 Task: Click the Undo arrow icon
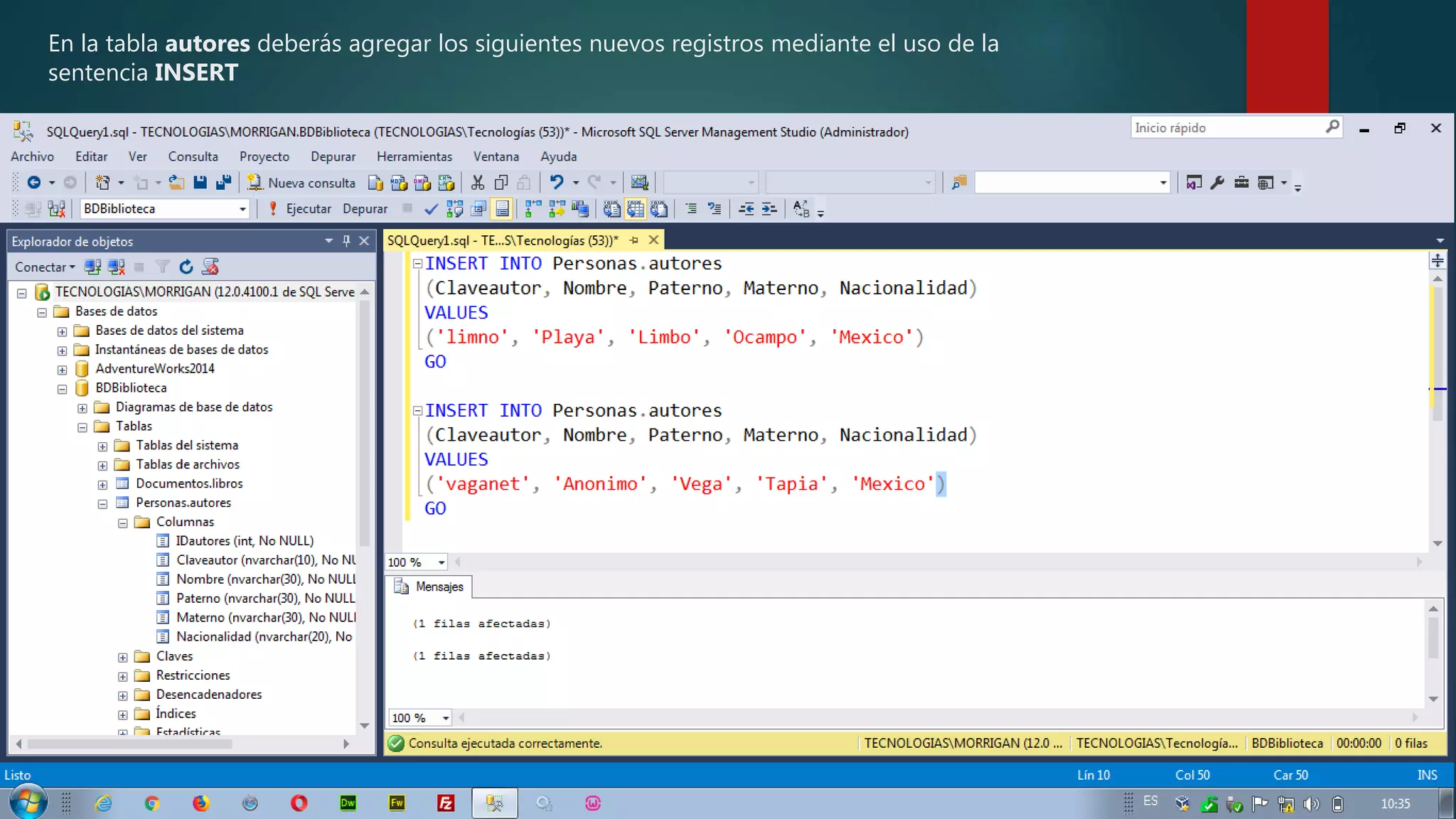click(557, 183)
